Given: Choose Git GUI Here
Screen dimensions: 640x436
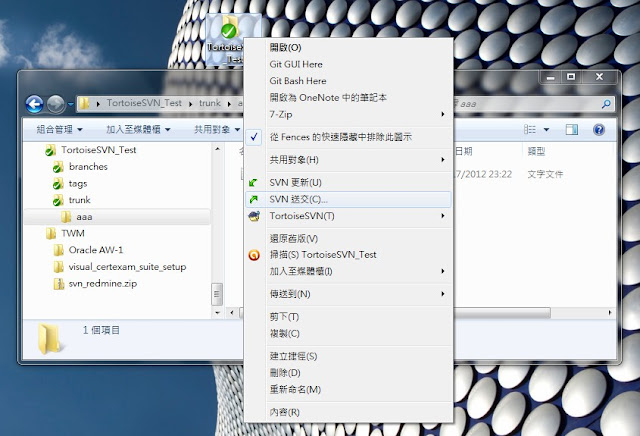Looking at the screenshot, I should coord(349,64).
